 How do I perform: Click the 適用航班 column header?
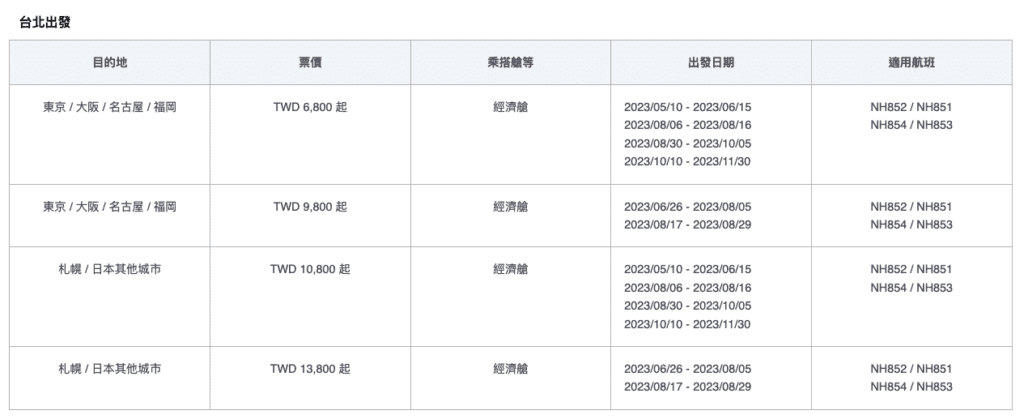point(912,63)
